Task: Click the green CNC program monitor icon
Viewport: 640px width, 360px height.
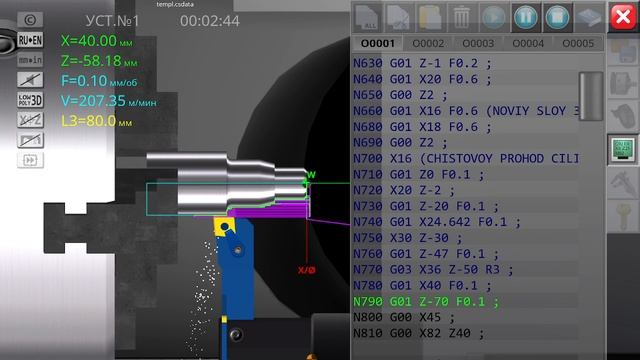Action: tap(623, 149)
